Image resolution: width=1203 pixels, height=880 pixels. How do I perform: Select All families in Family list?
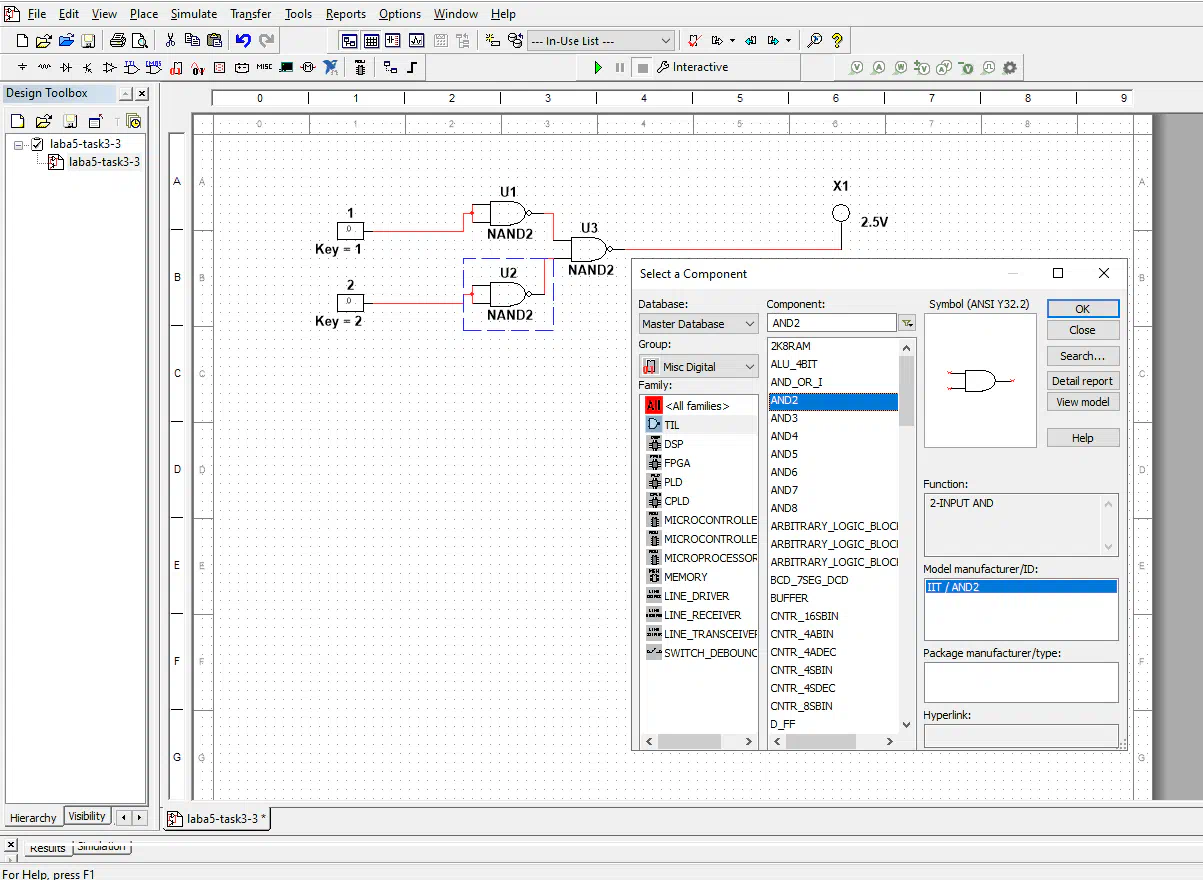tap(699, 406)
